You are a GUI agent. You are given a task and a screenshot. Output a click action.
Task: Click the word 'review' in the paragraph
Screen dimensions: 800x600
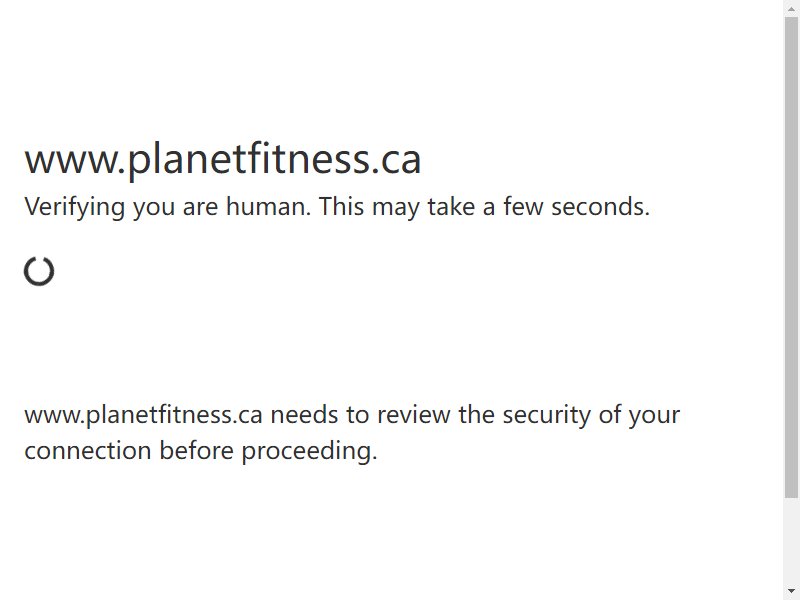[x=414, y=415]
